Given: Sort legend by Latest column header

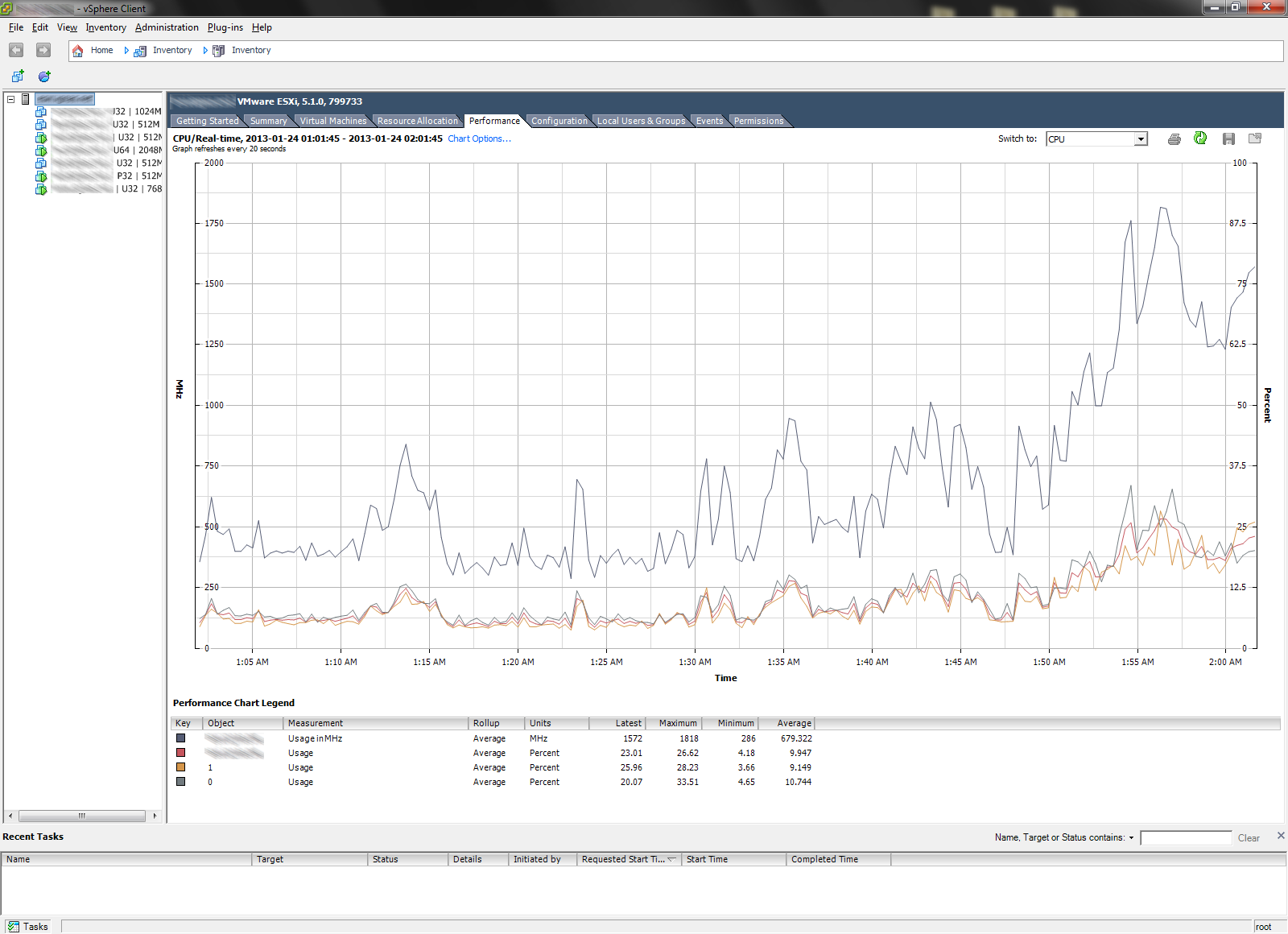Looking at the screenshot, I should coord(617,723).
